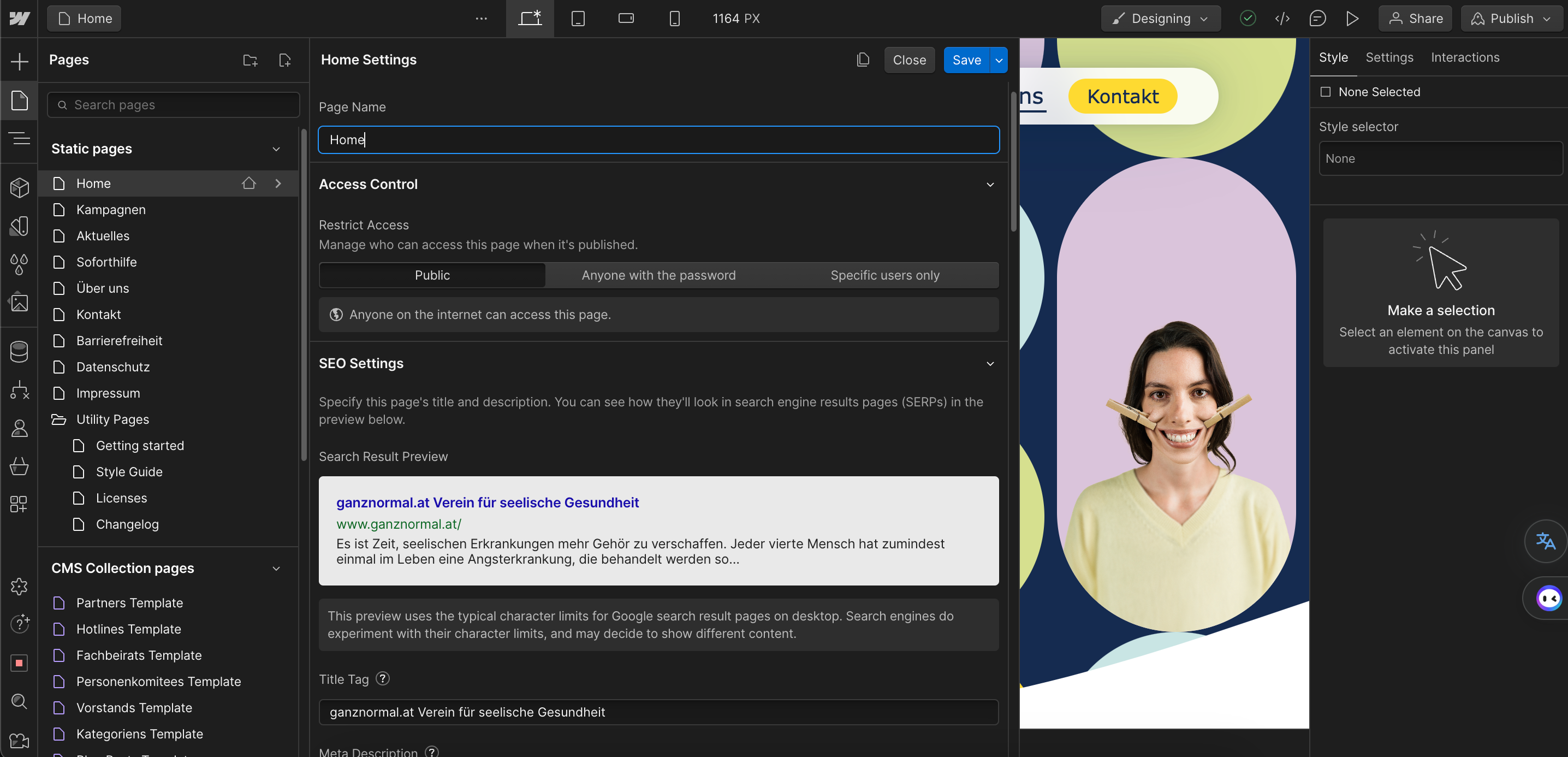The height and width of the screenshot is (757, 1568).
Task: Click the Page Name input field
Action: (x=658, y=139)
